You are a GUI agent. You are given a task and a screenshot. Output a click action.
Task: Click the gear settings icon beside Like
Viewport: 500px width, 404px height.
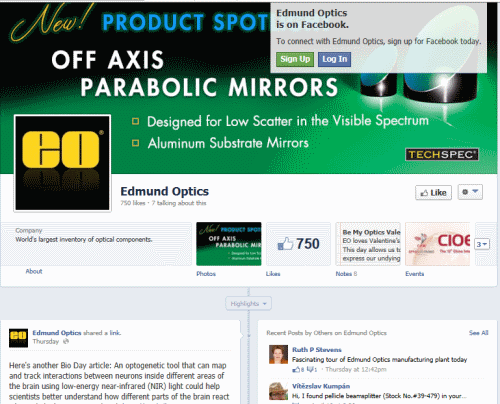click(465, 192)
